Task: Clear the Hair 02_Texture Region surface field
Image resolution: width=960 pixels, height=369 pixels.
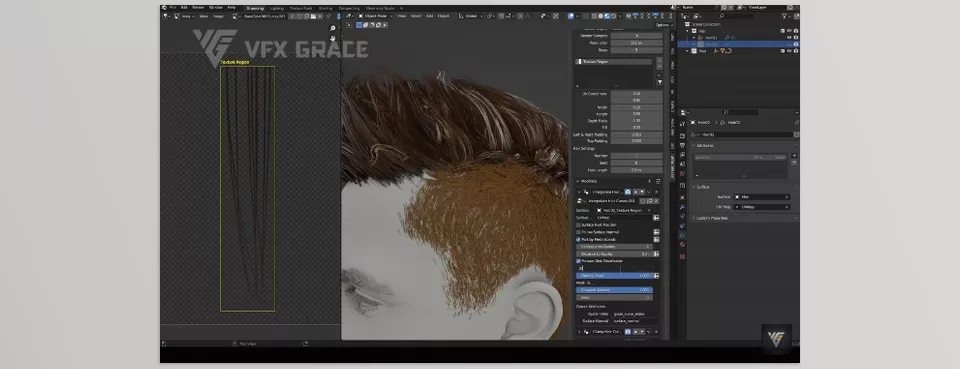Action: click(649, 210)
